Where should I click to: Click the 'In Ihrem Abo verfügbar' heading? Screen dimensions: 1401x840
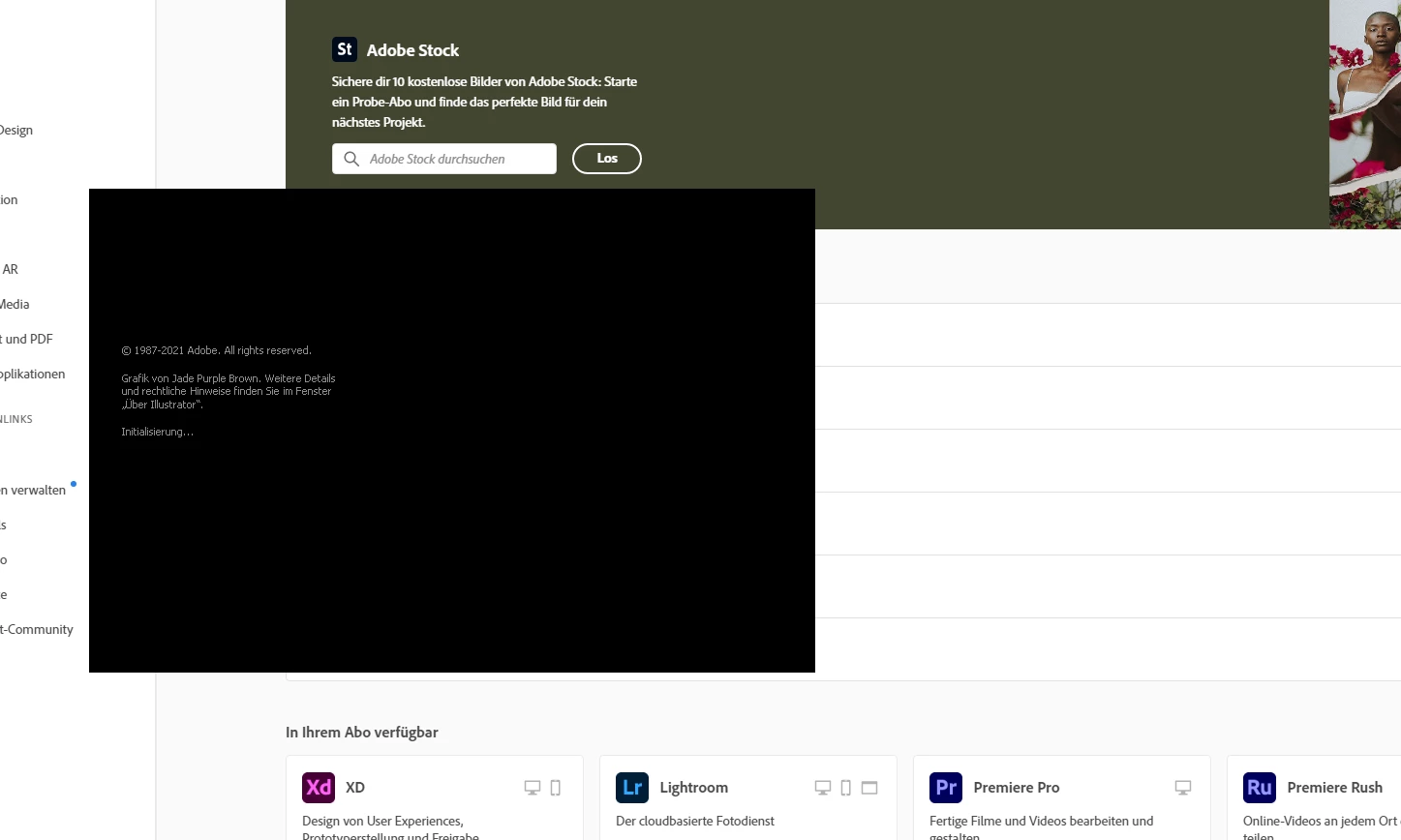coord(362,733)
